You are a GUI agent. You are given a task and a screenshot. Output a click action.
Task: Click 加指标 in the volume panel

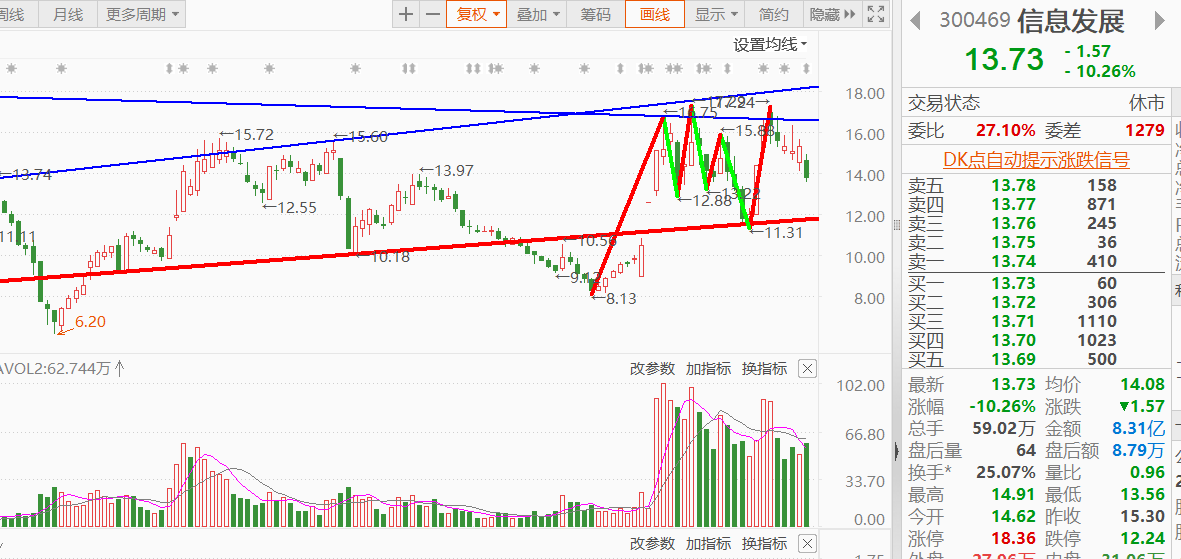click(708, 368)
